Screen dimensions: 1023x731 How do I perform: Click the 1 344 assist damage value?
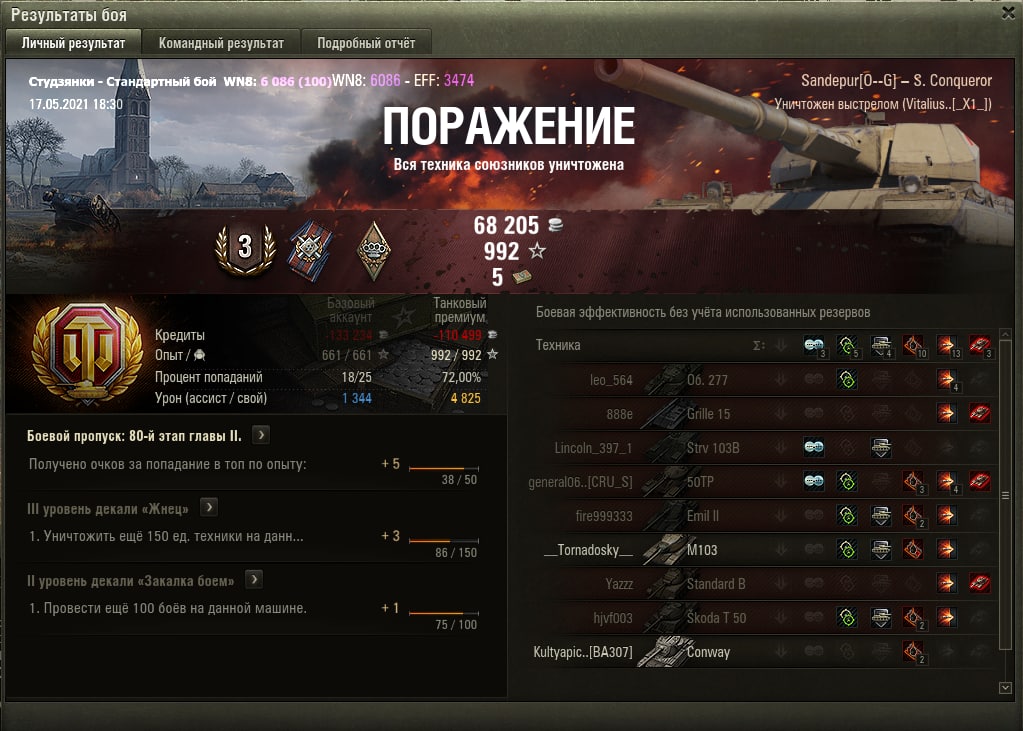(356, 398)
